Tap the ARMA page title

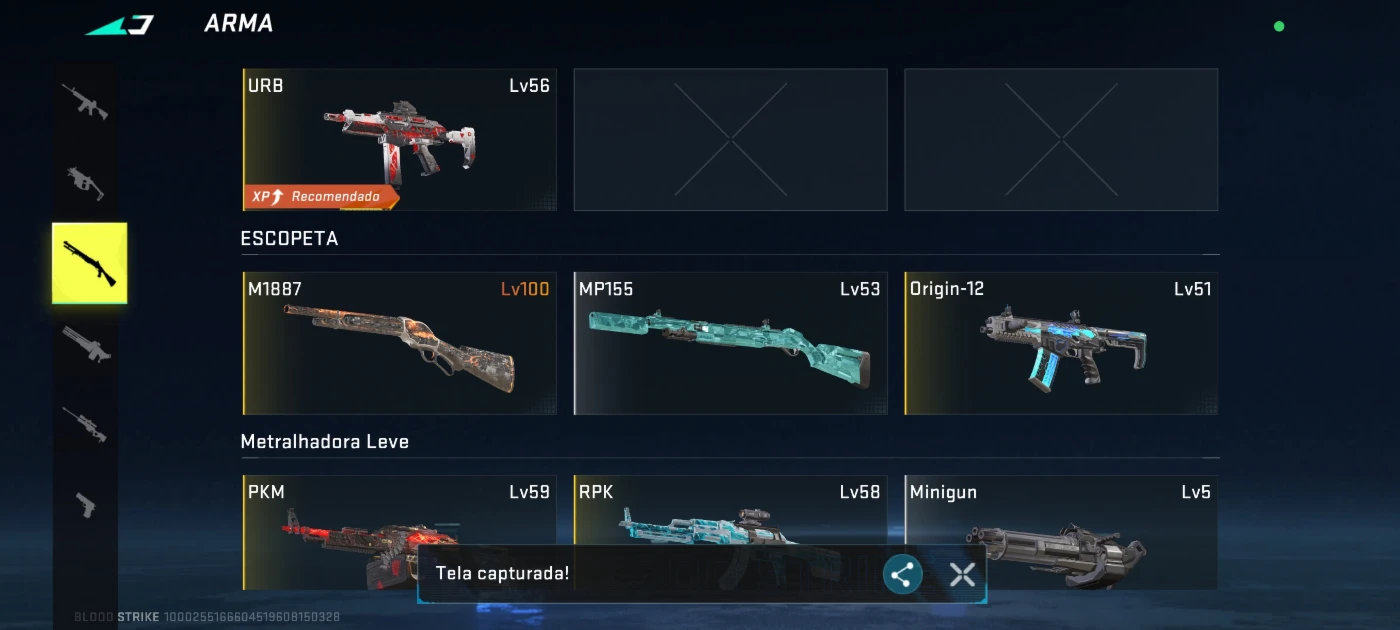[x=239, y=24]
